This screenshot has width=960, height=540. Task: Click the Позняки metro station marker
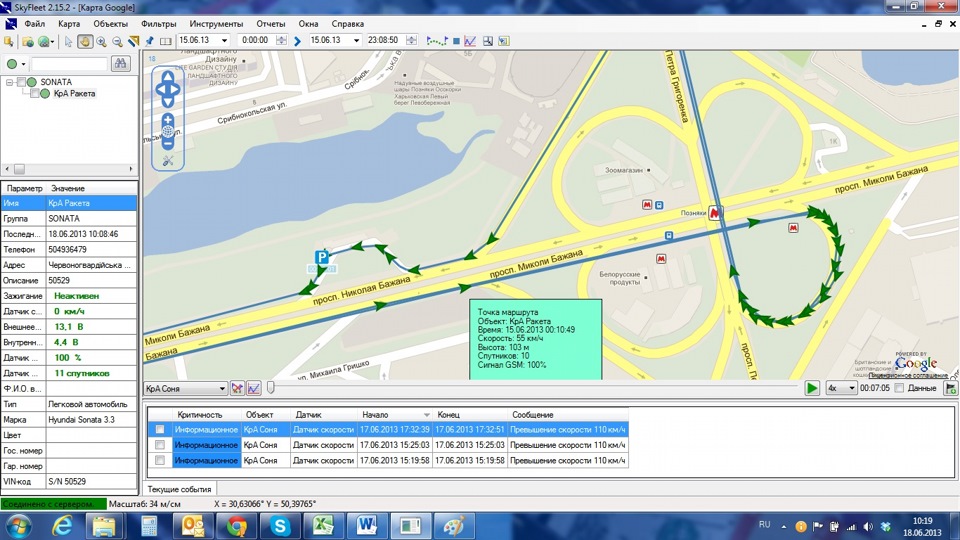[714, 213]
